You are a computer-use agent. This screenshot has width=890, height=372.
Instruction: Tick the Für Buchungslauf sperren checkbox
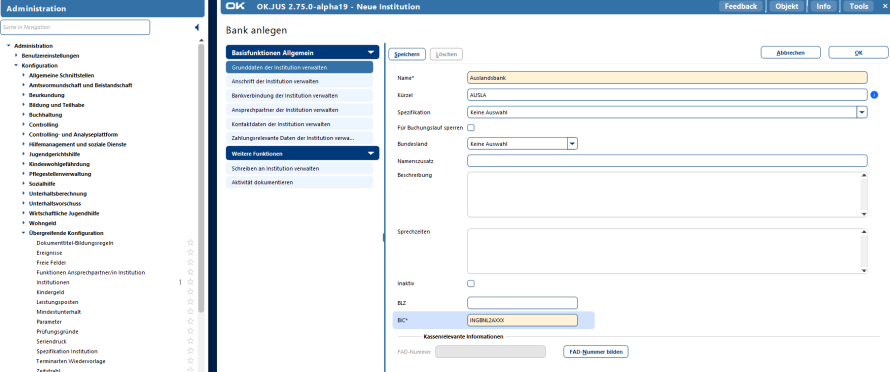471,128
